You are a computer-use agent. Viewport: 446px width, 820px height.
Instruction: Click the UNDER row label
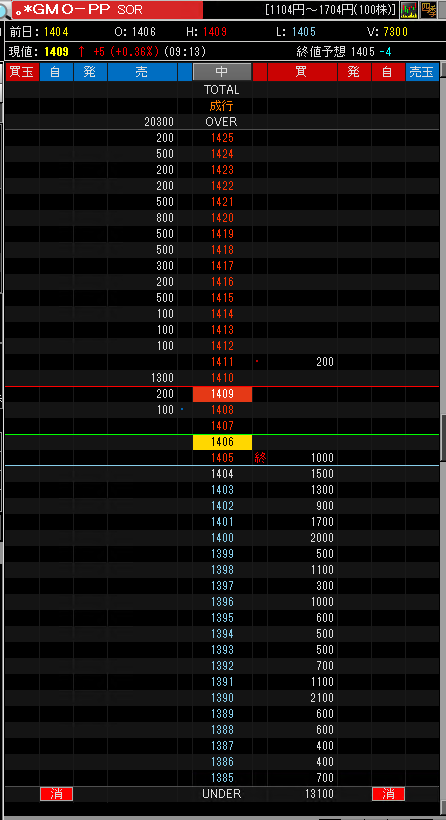coord(222,794)
